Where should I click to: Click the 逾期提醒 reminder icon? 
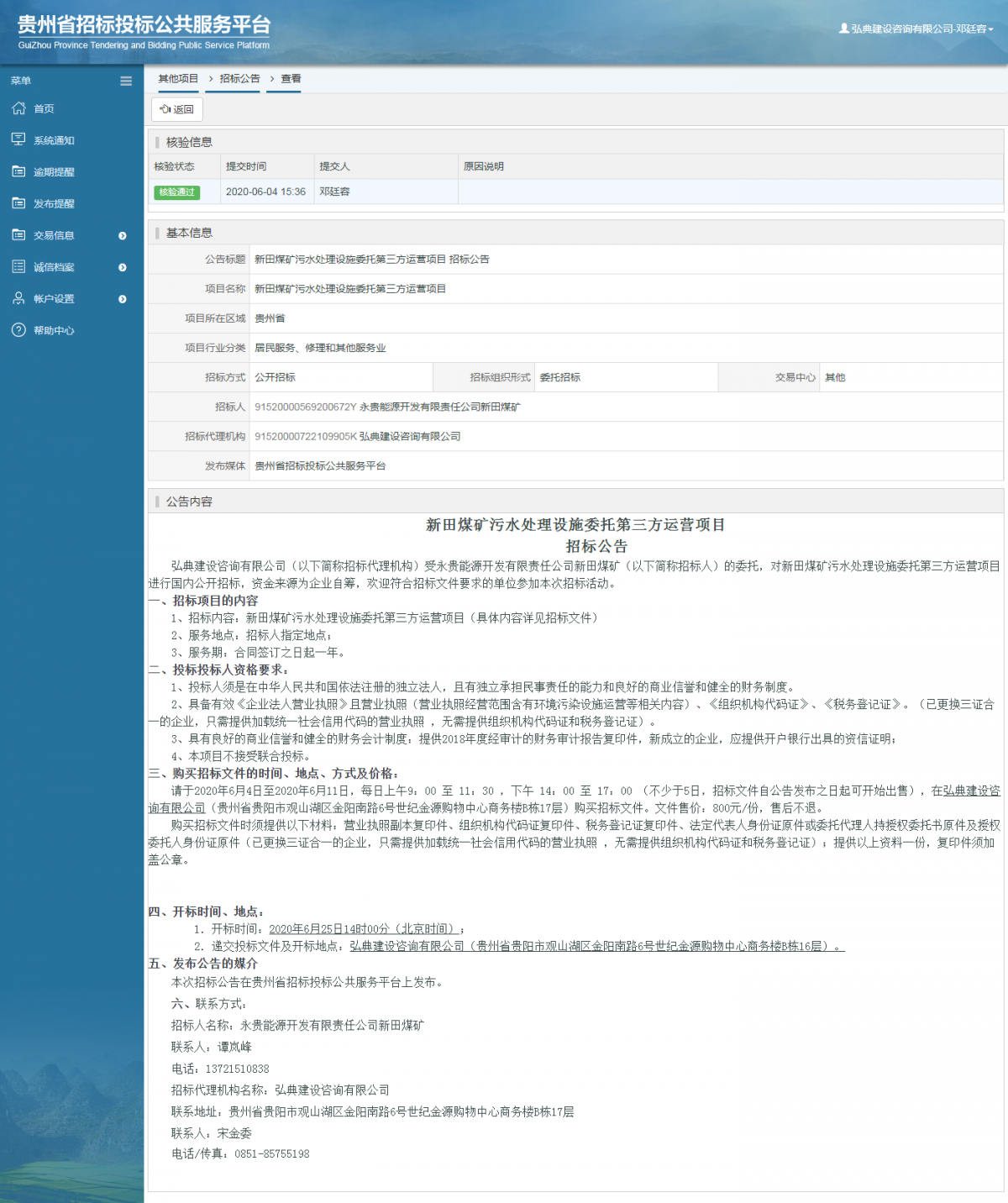[x=18, y=171]
